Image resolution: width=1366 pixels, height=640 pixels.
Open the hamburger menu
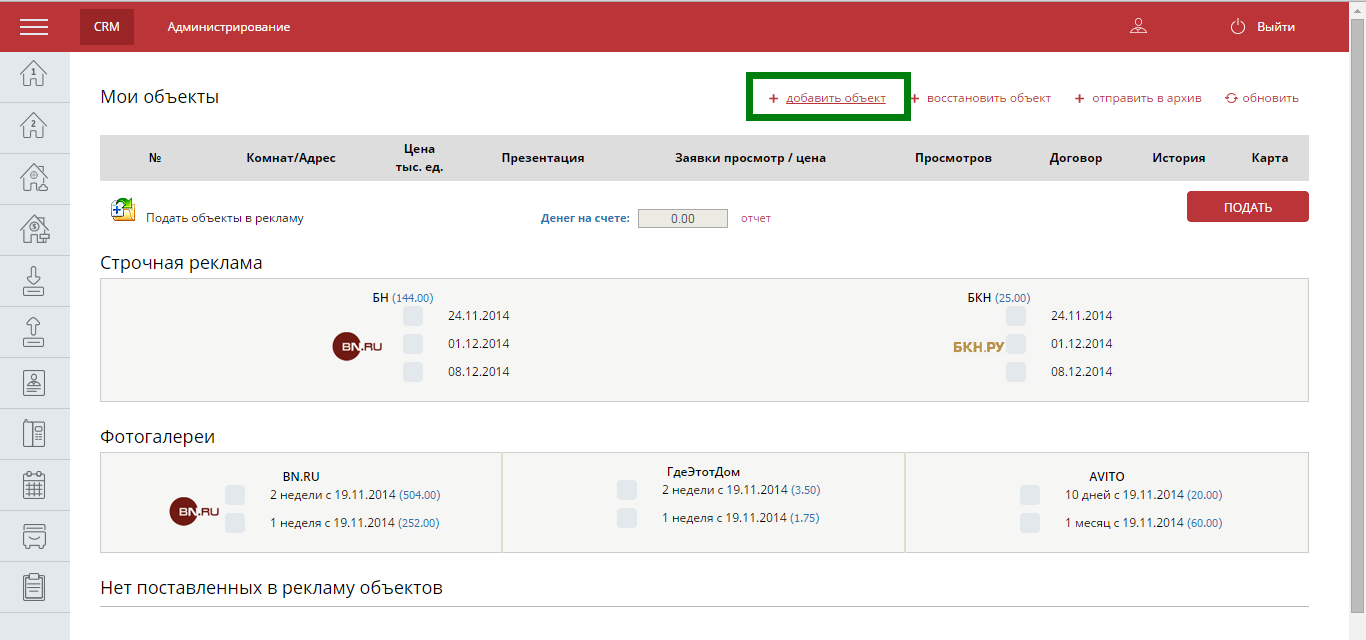point(34,27)
